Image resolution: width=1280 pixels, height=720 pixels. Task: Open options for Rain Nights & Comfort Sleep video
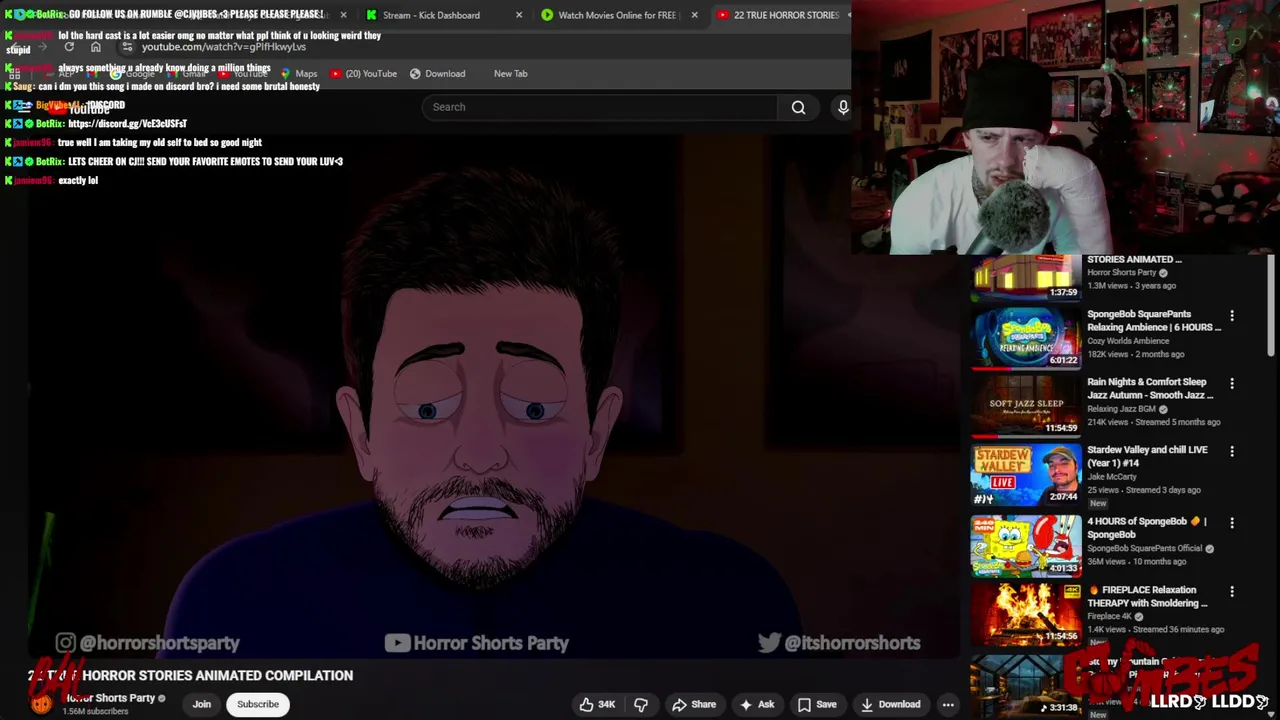pyautogui.click(x=1232, y=383)
